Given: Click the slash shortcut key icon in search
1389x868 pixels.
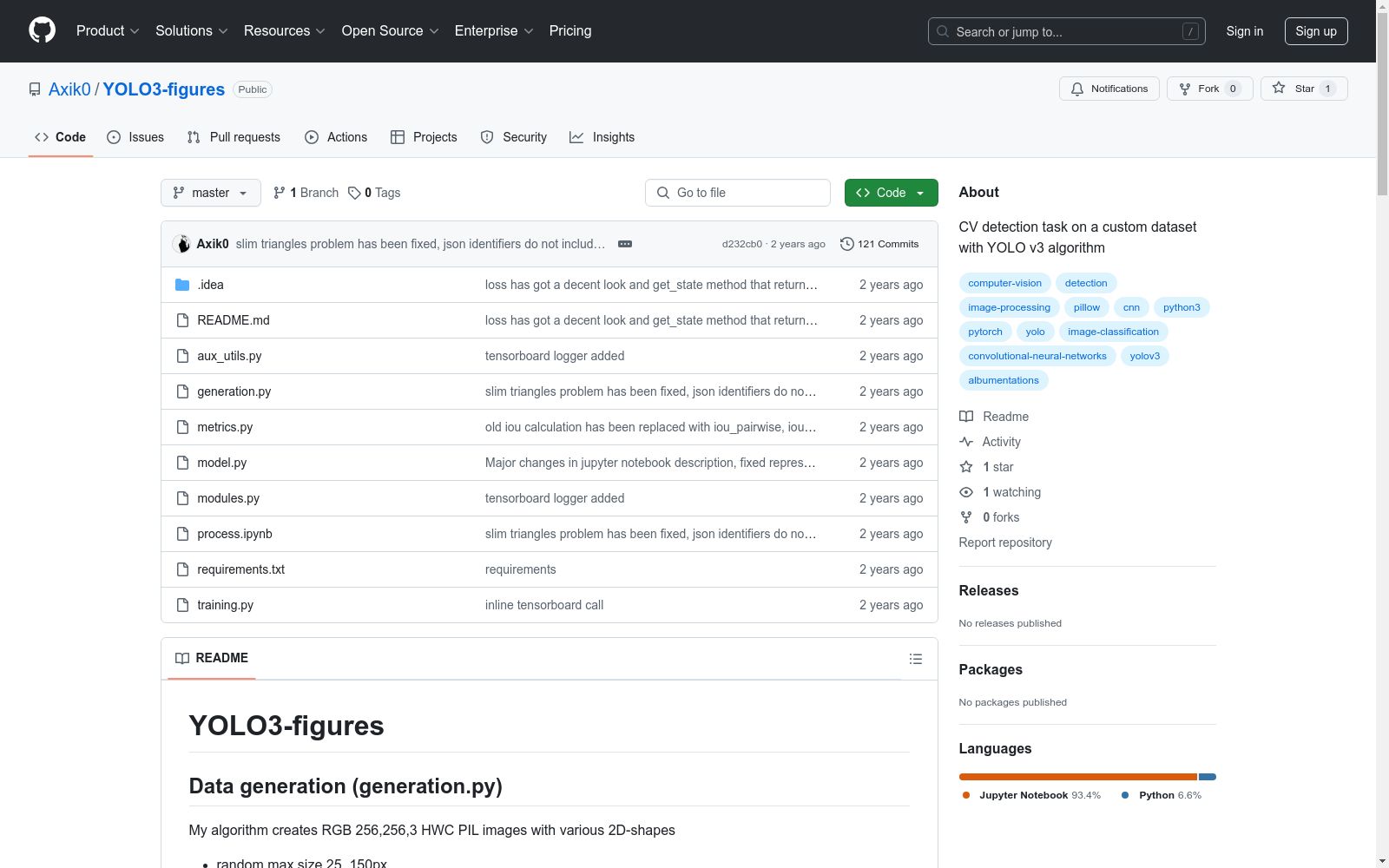Looking at the screenshot, I should pyautogui.click(x=1190, y=31).
